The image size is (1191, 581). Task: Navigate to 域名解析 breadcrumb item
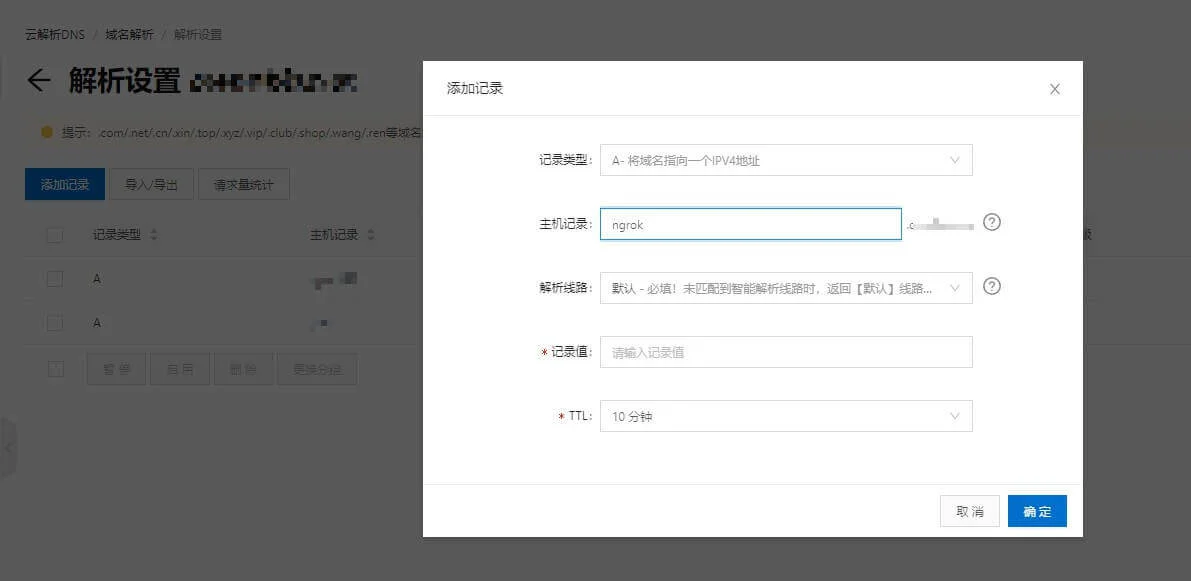[x=129, y=34]
